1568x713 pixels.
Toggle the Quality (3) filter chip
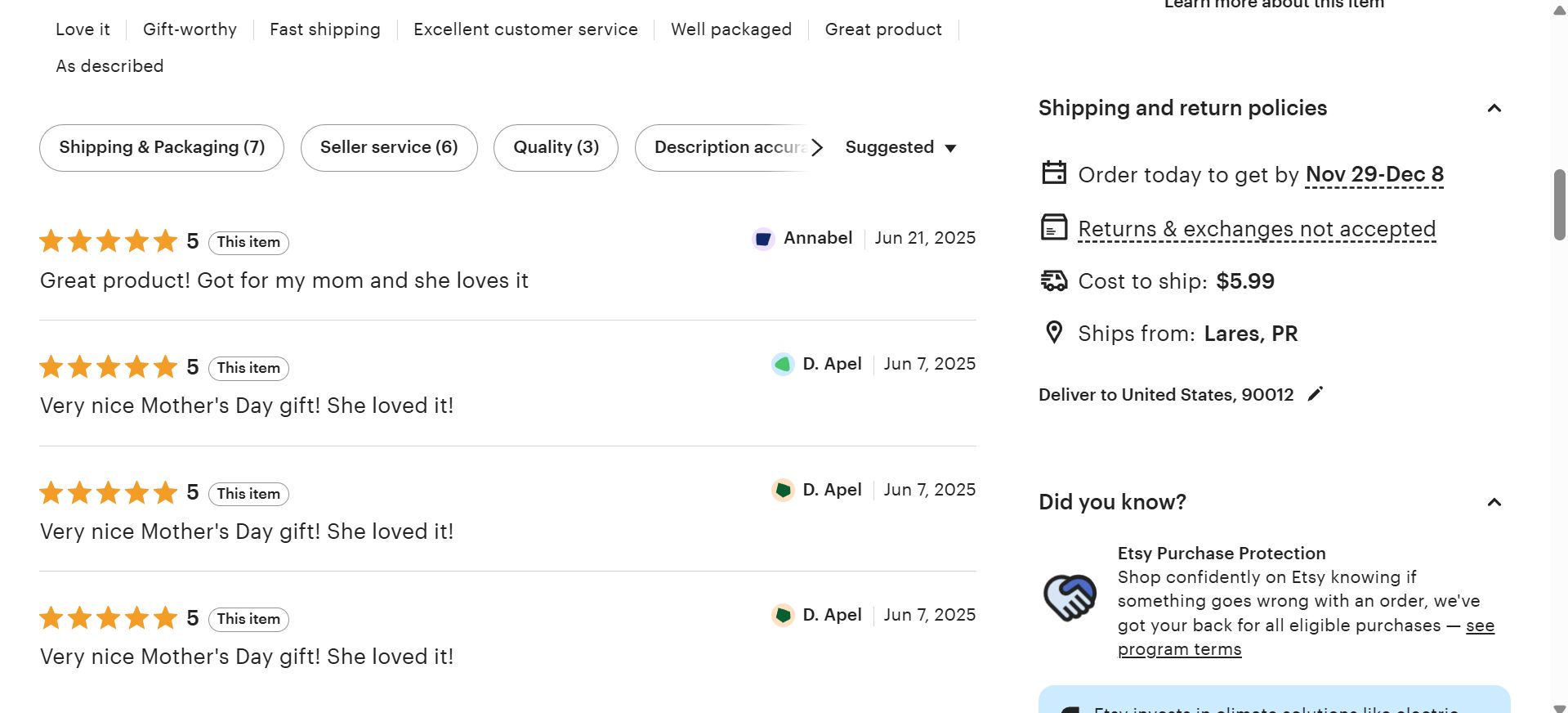pos(556,148)
